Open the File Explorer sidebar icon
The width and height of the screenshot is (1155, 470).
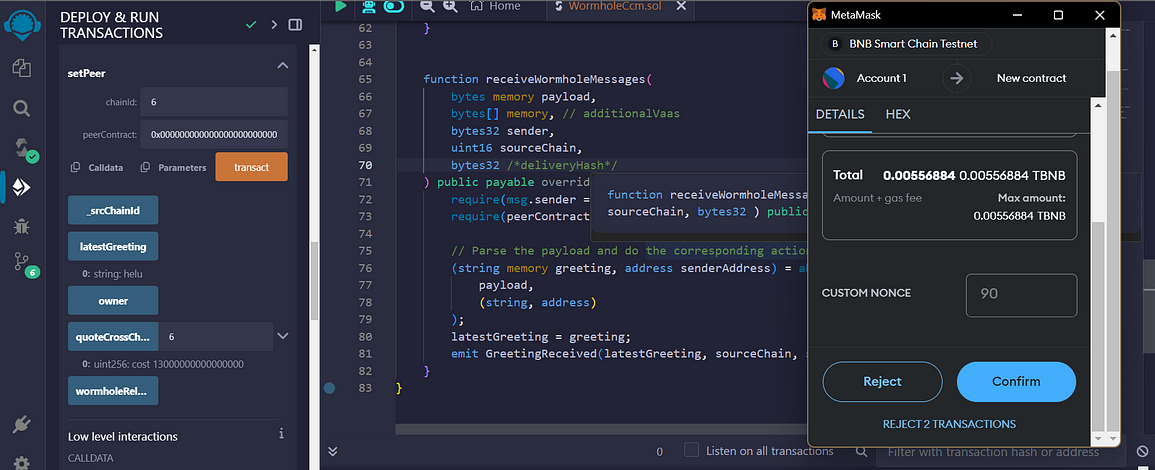coord(22,68)
